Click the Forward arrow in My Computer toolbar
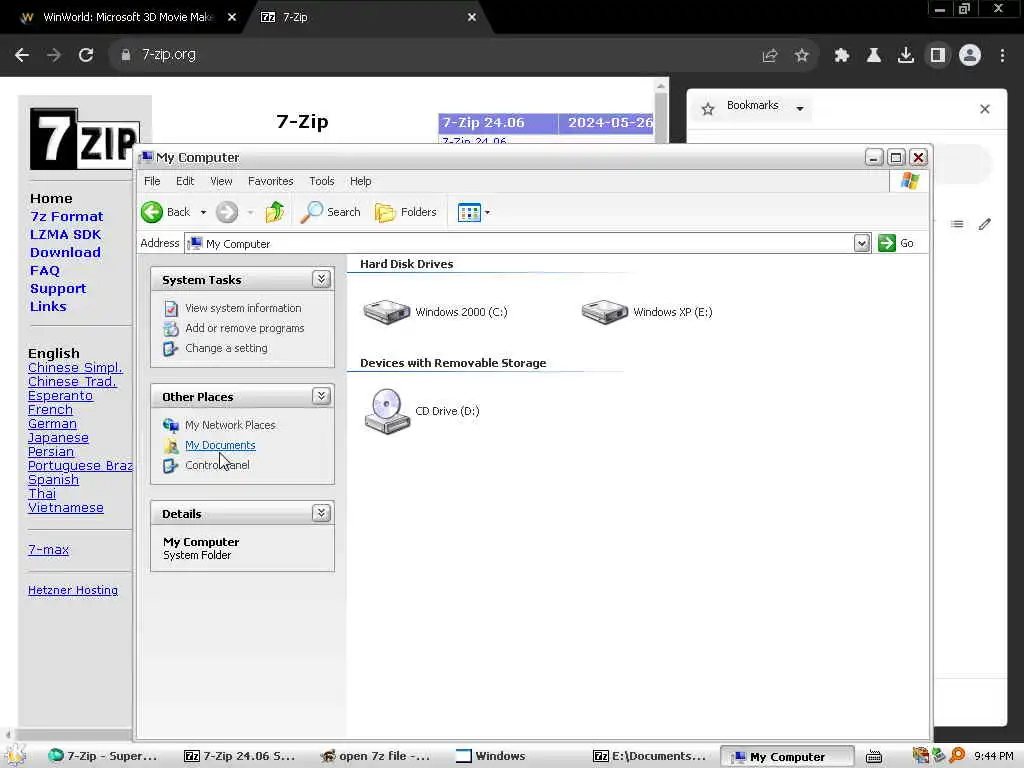This screenshot has width=1024, height=768. 227,212
